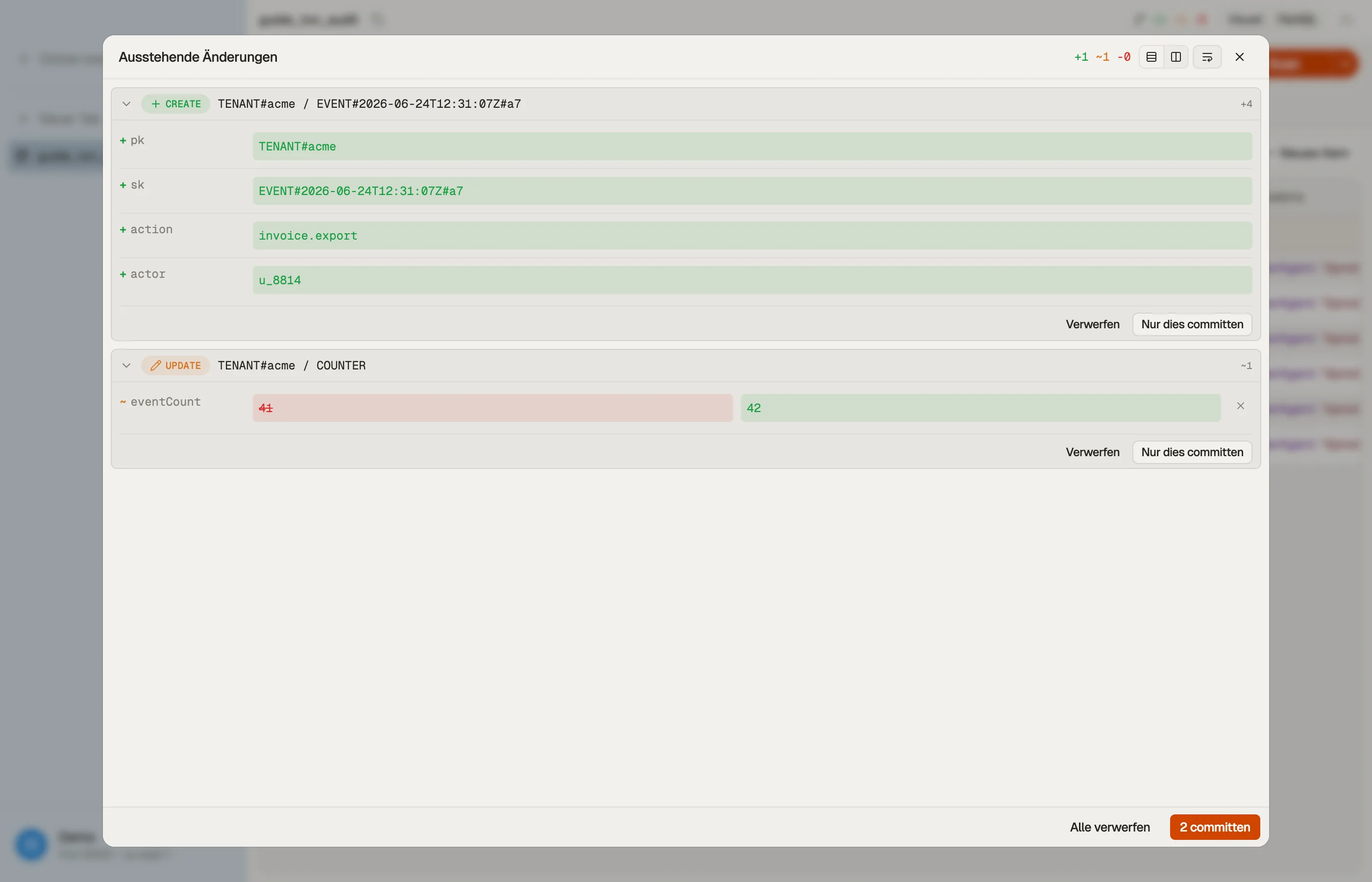Viewport: 1372px width, 882px height.
Task: Click the pk attribute label
Action: [137, 140]
